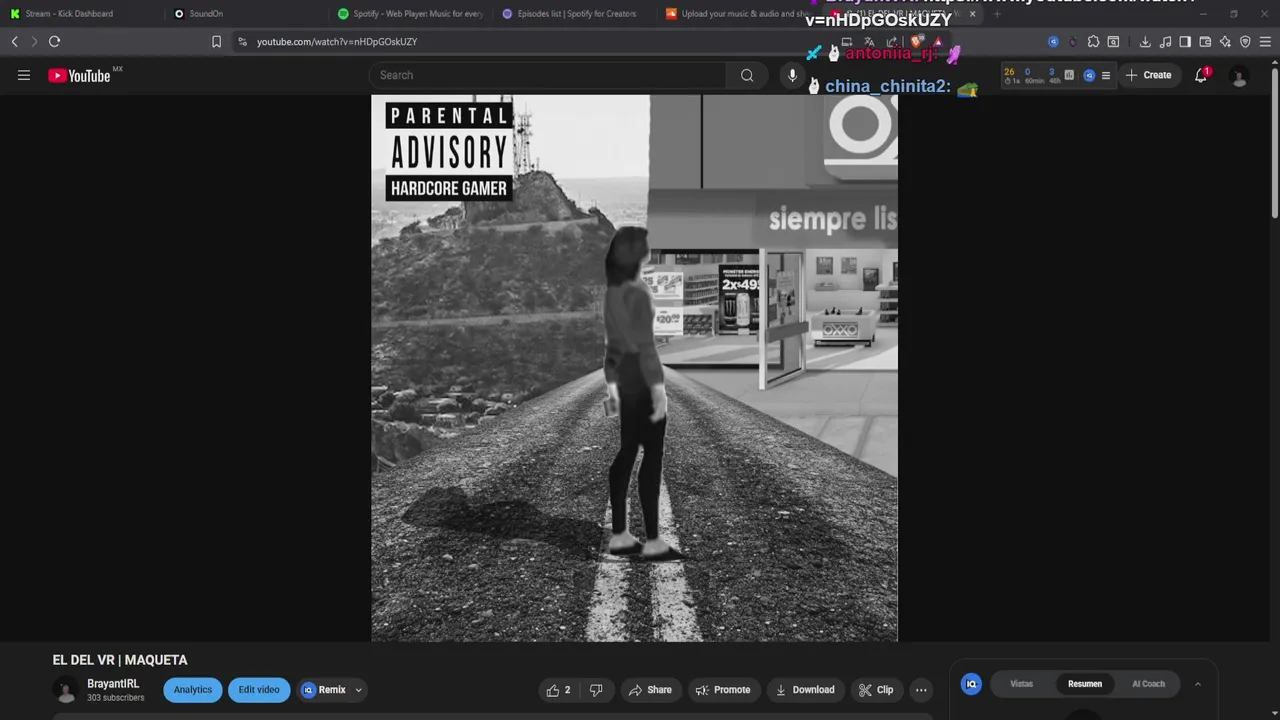Click the search magnifier button
This screenshot has height=720, width=1280.
747,75
